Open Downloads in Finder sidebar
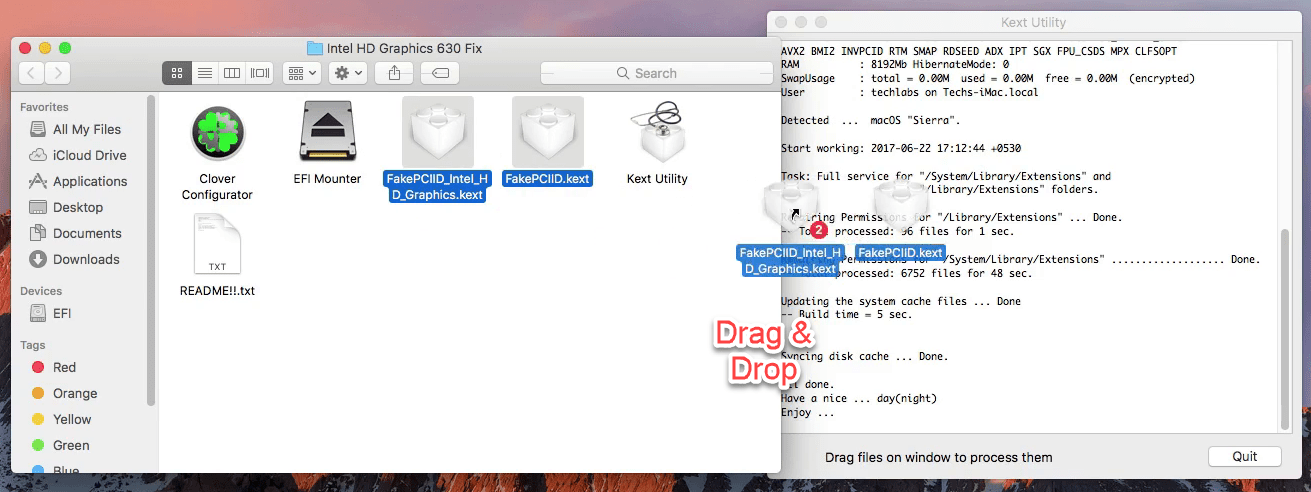Viewport: 1311px width, 492px height. pos(74,259)
